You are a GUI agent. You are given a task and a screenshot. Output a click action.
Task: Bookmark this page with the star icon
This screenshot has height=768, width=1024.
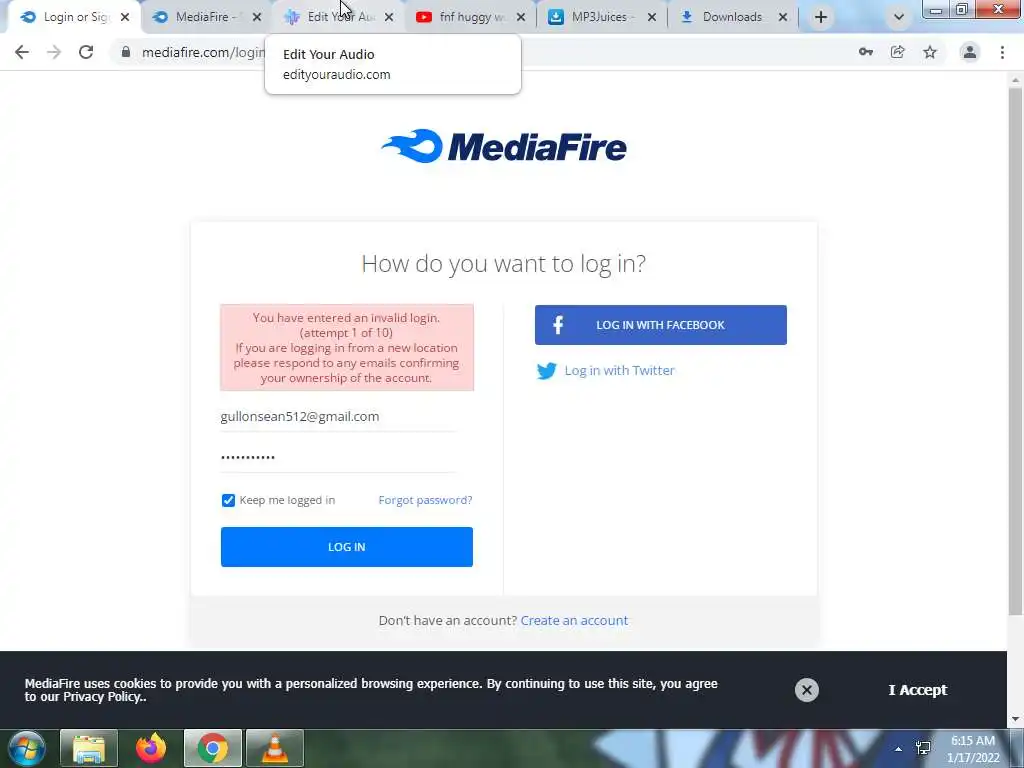(x=930, y=52)
